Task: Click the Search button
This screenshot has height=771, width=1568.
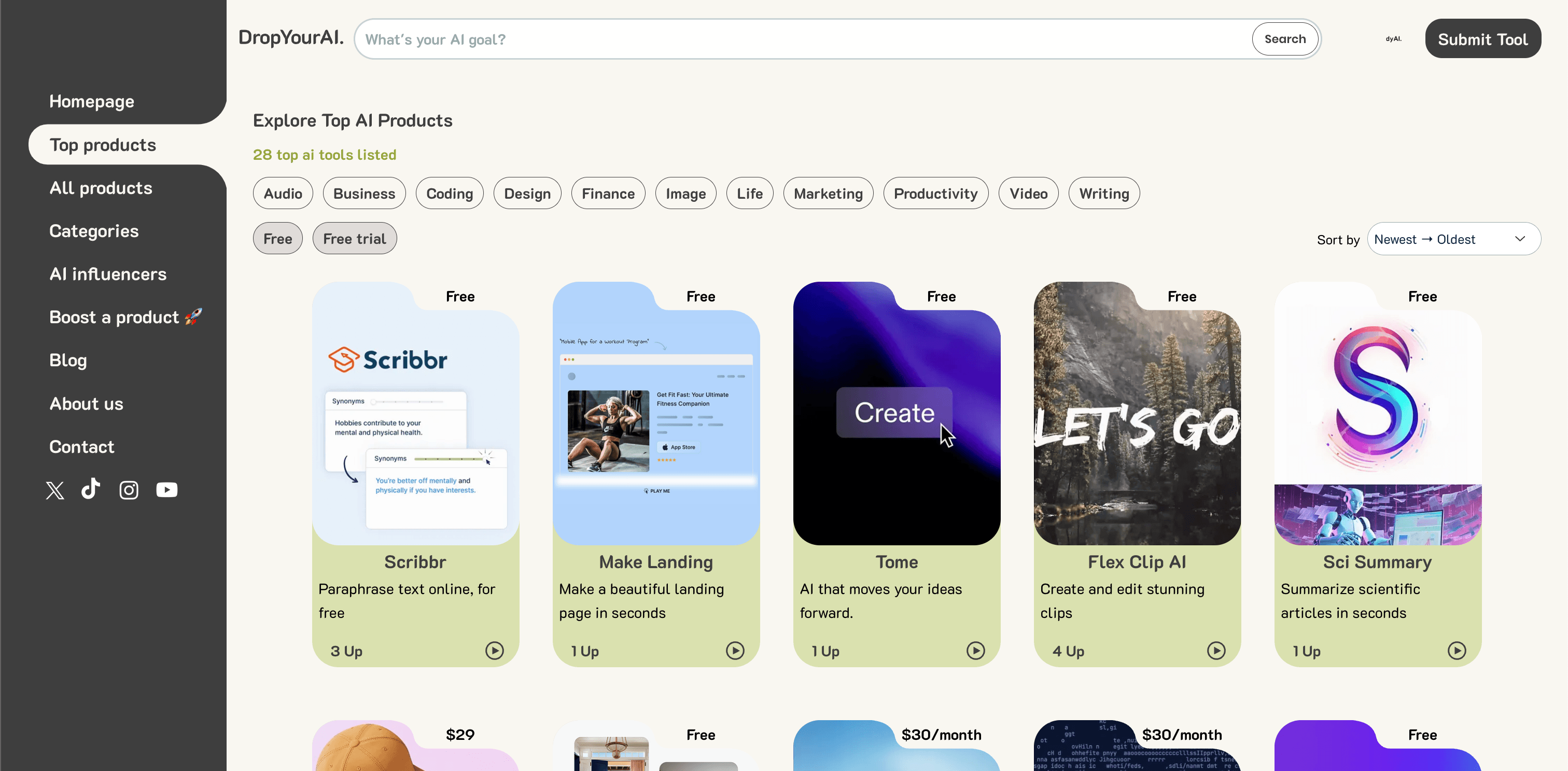Action: pos(1284,39)
